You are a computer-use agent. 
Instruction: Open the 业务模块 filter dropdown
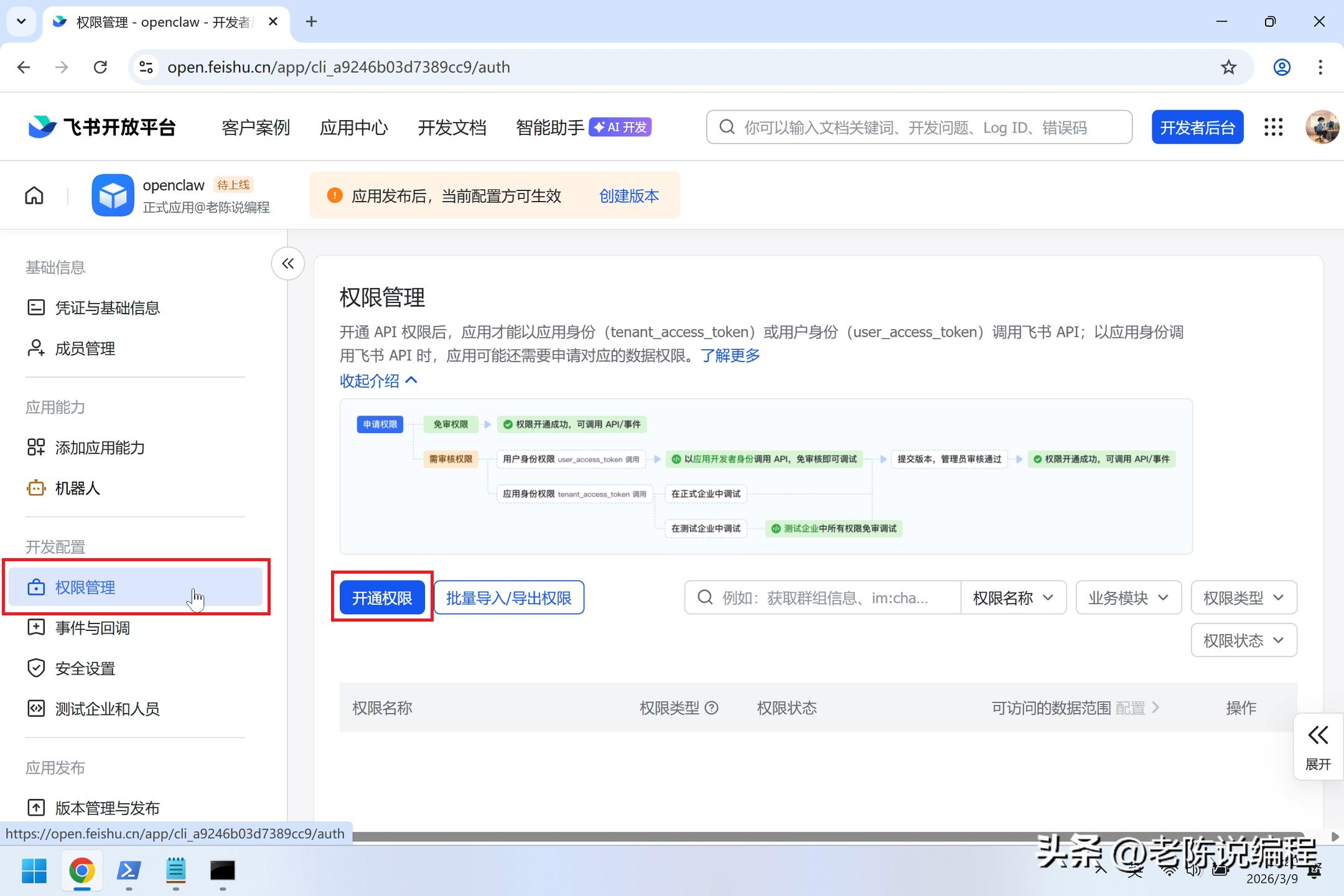(1128, 598)
